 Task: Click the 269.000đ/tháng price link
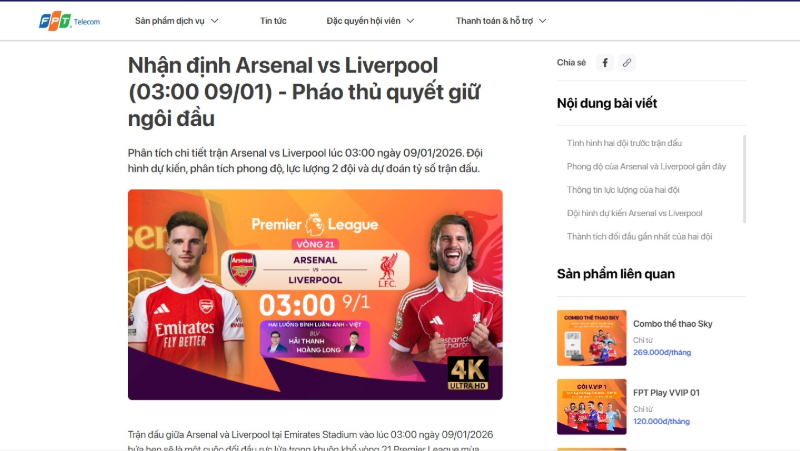coord(662,353)
